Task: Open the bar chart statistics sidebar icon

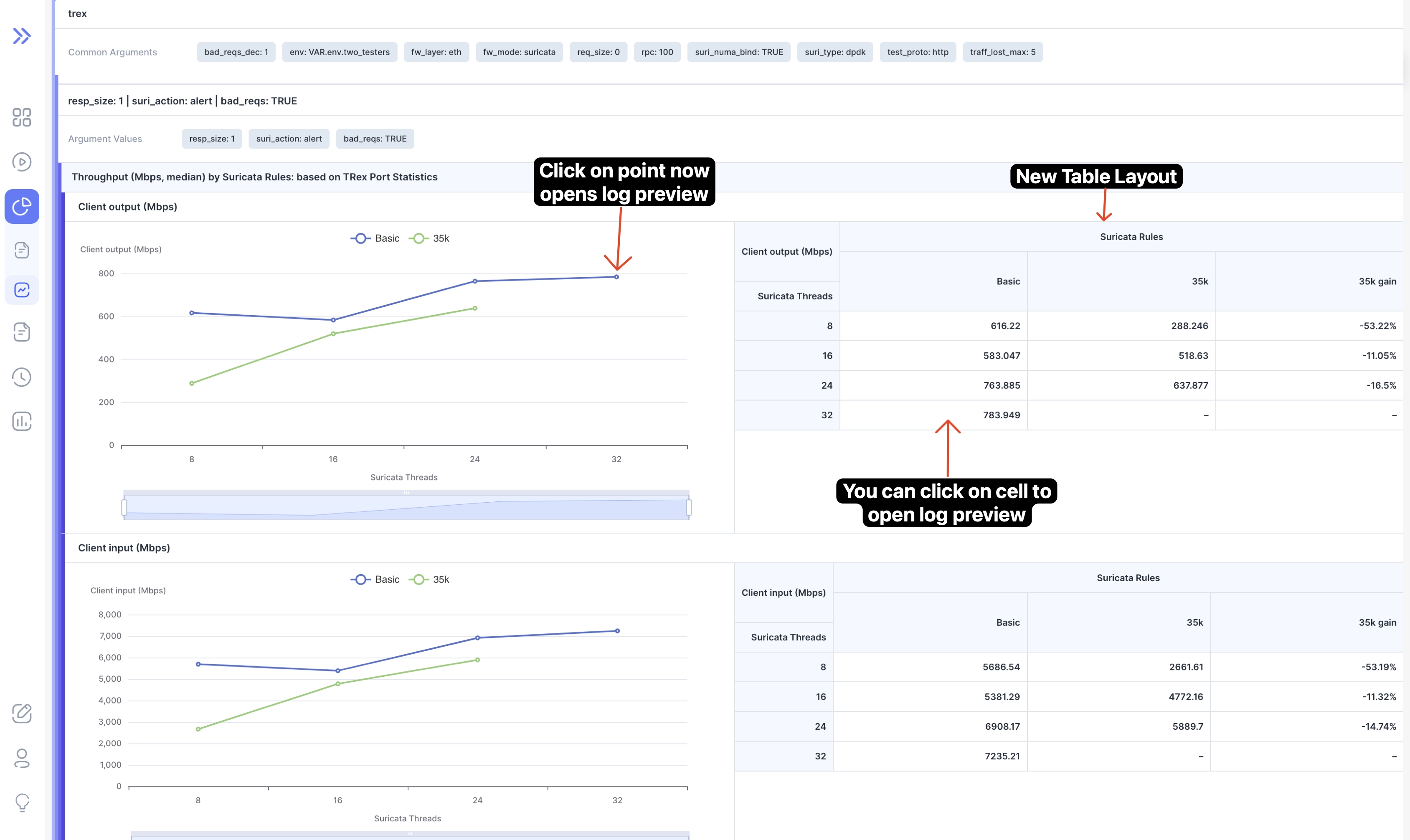Action: point(22,421)
